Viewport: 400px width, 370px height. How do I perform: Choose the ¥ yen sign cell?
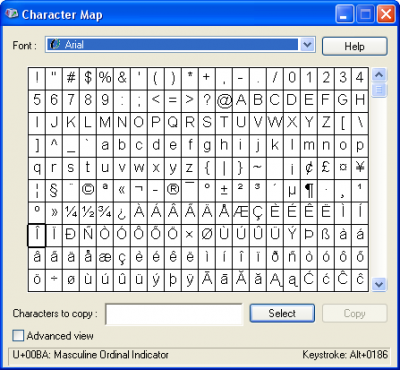click(x=360, y=168)
